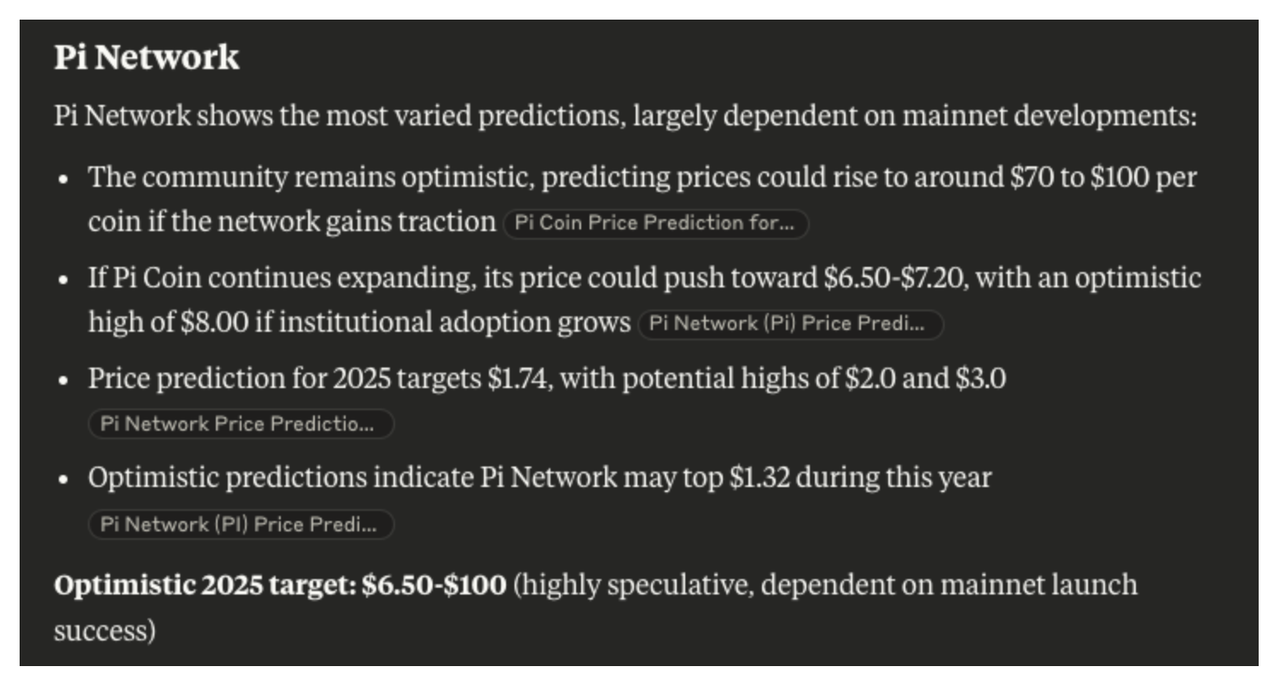Click the "Pi Network" heading
The image size is (1280, 684).
tap(147, 57)
